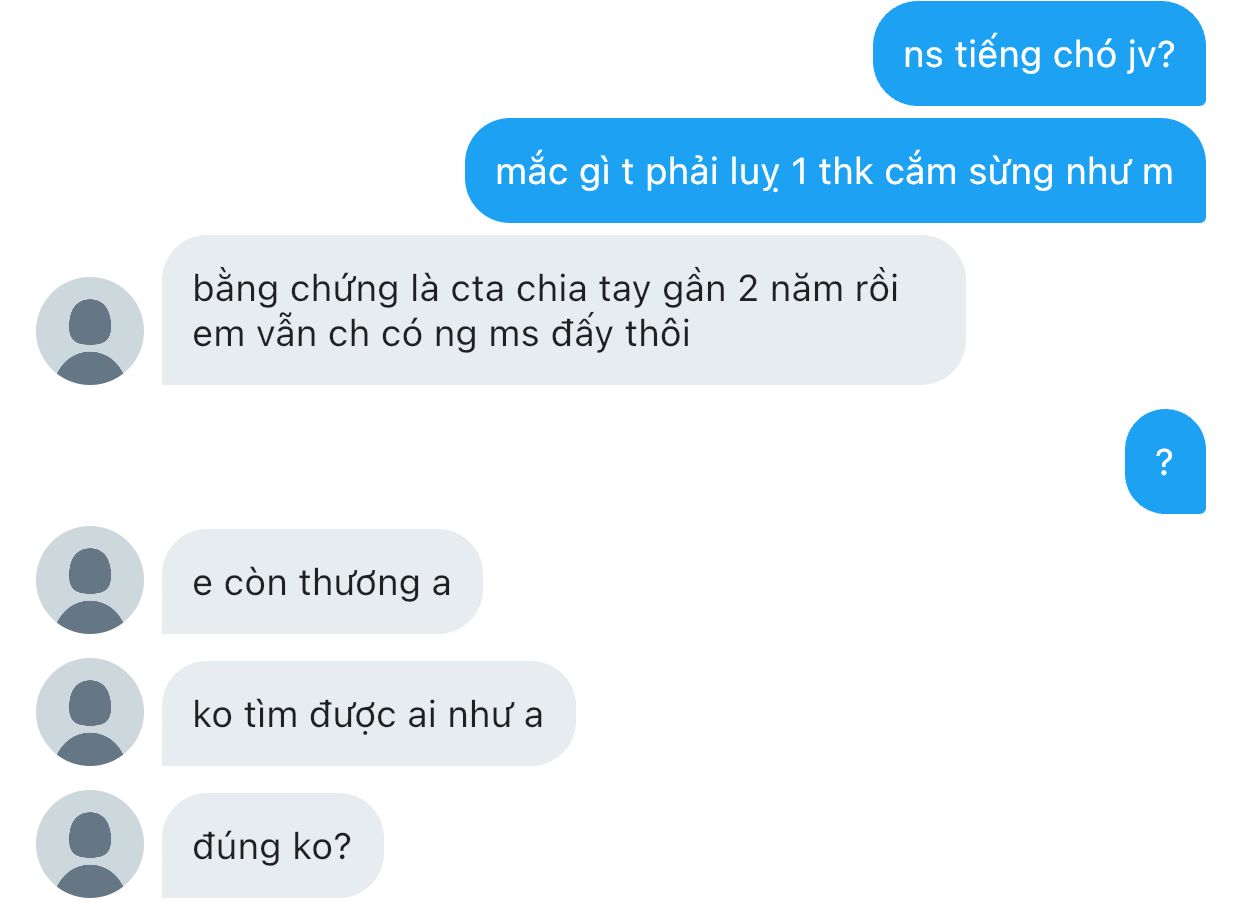Screen dimensions: 1242x915
Task: Click the text line 'em vẫn ch có ng ms đấy thôi'
Action: (441, 334)
